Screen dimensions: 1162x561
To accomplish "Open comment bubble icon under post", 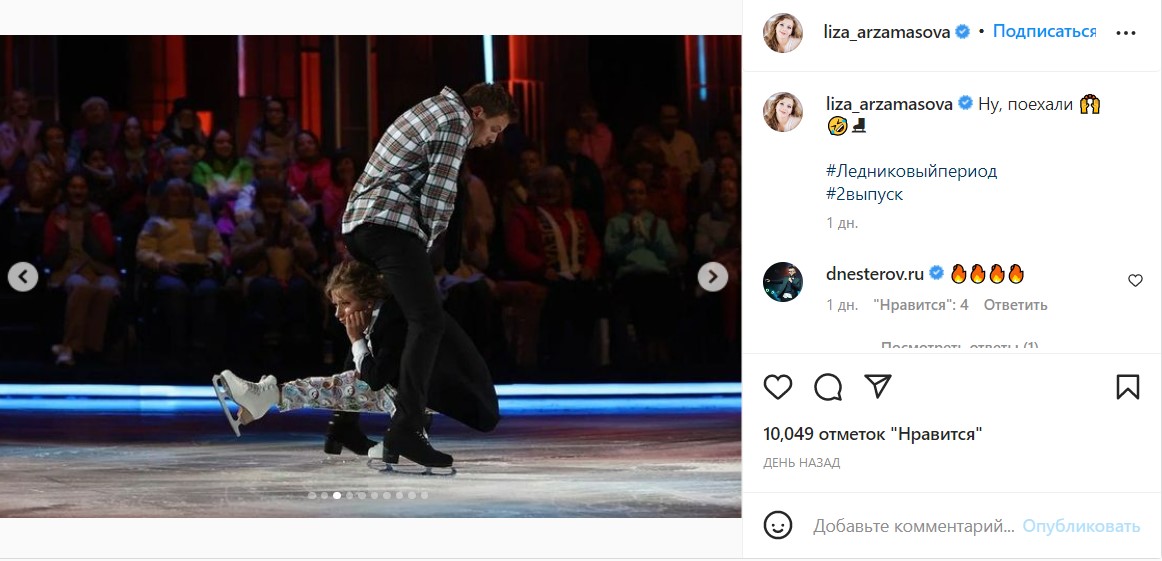I will point(828,387).
